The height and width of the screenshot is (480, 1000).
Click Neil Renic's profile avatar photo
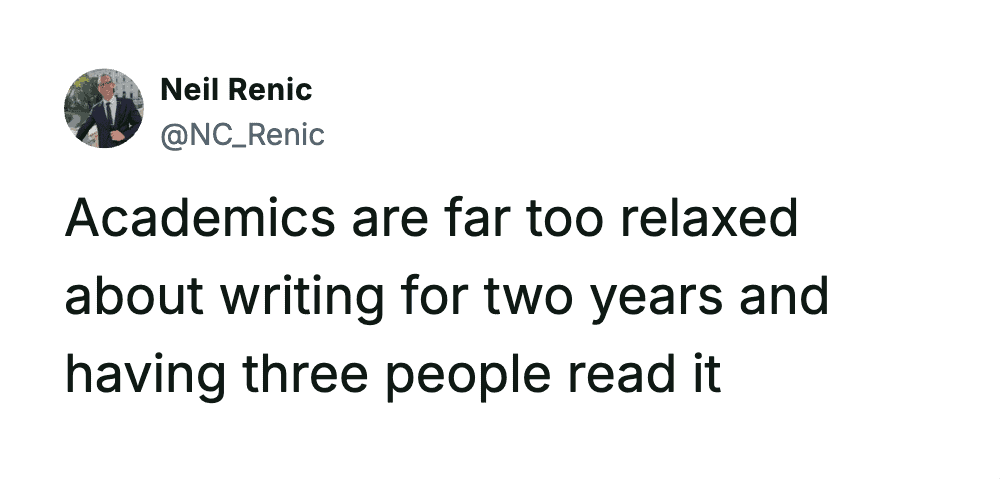[x=103, y=110]
